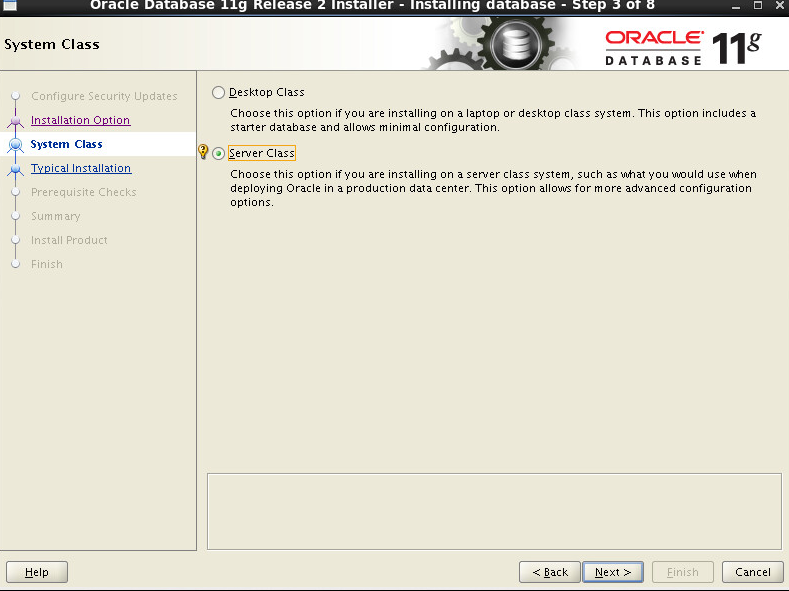Click the Help button
789x591 pixels.
(37, 572)
